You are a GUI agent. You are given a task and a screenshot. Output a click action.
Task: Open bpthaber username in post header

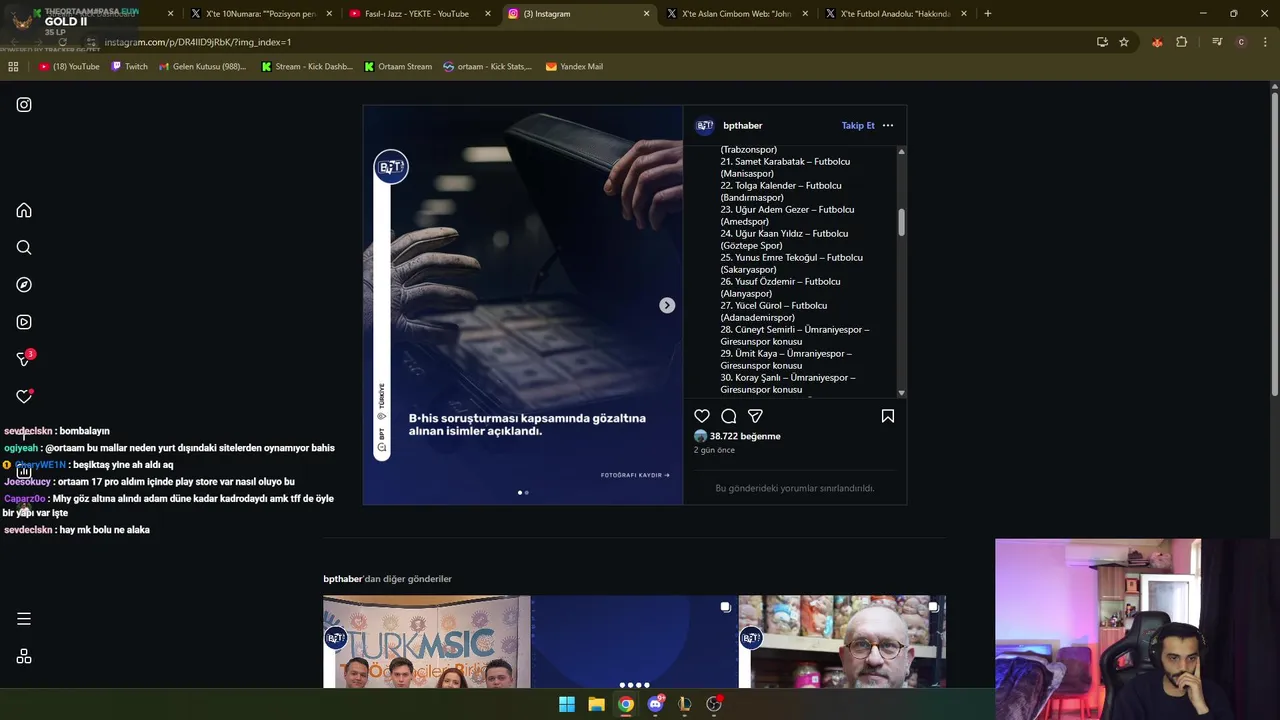[x=743, y=126]
